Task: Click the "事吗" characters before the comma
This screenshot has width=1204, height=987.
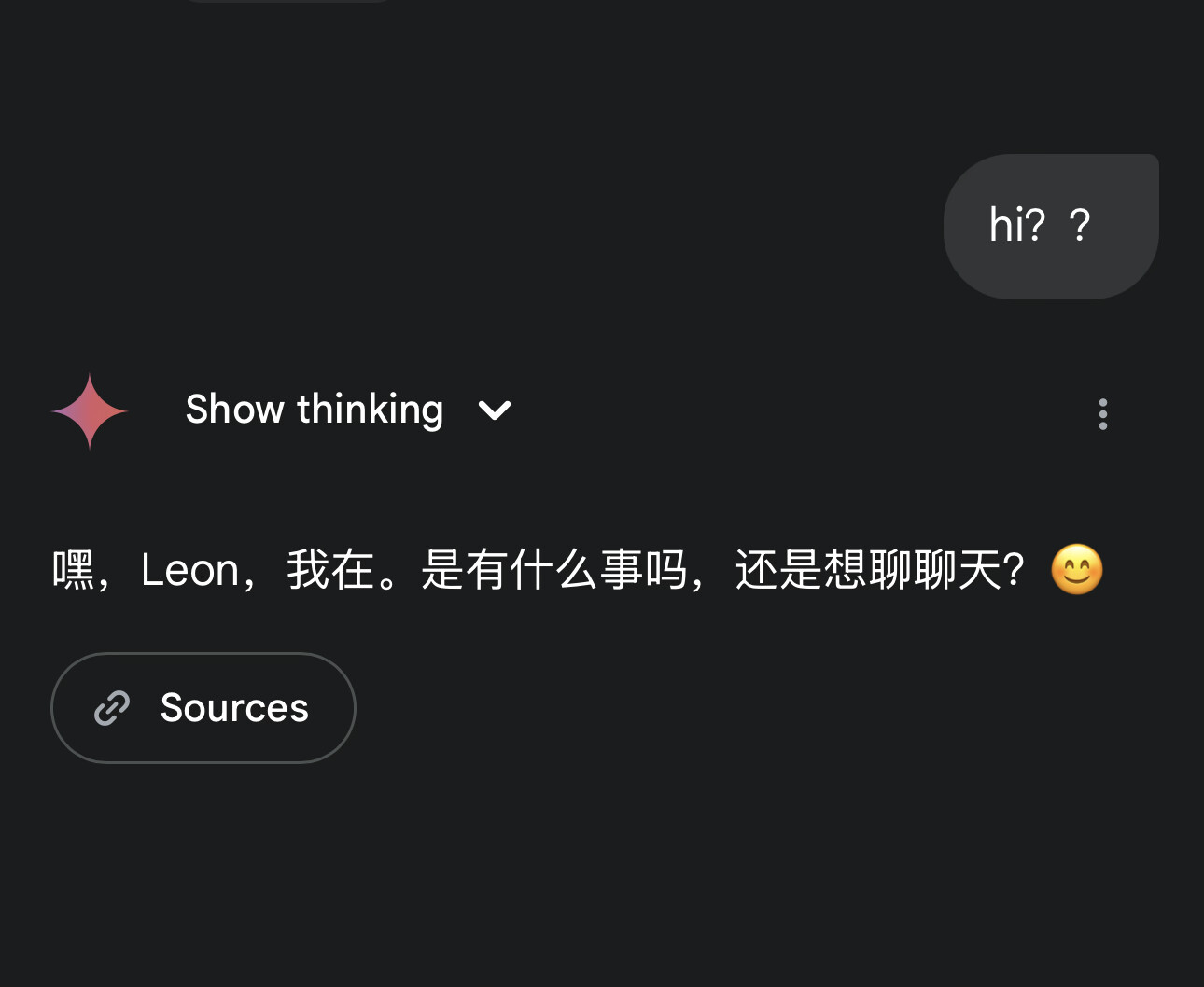Action: coord(644,570)
